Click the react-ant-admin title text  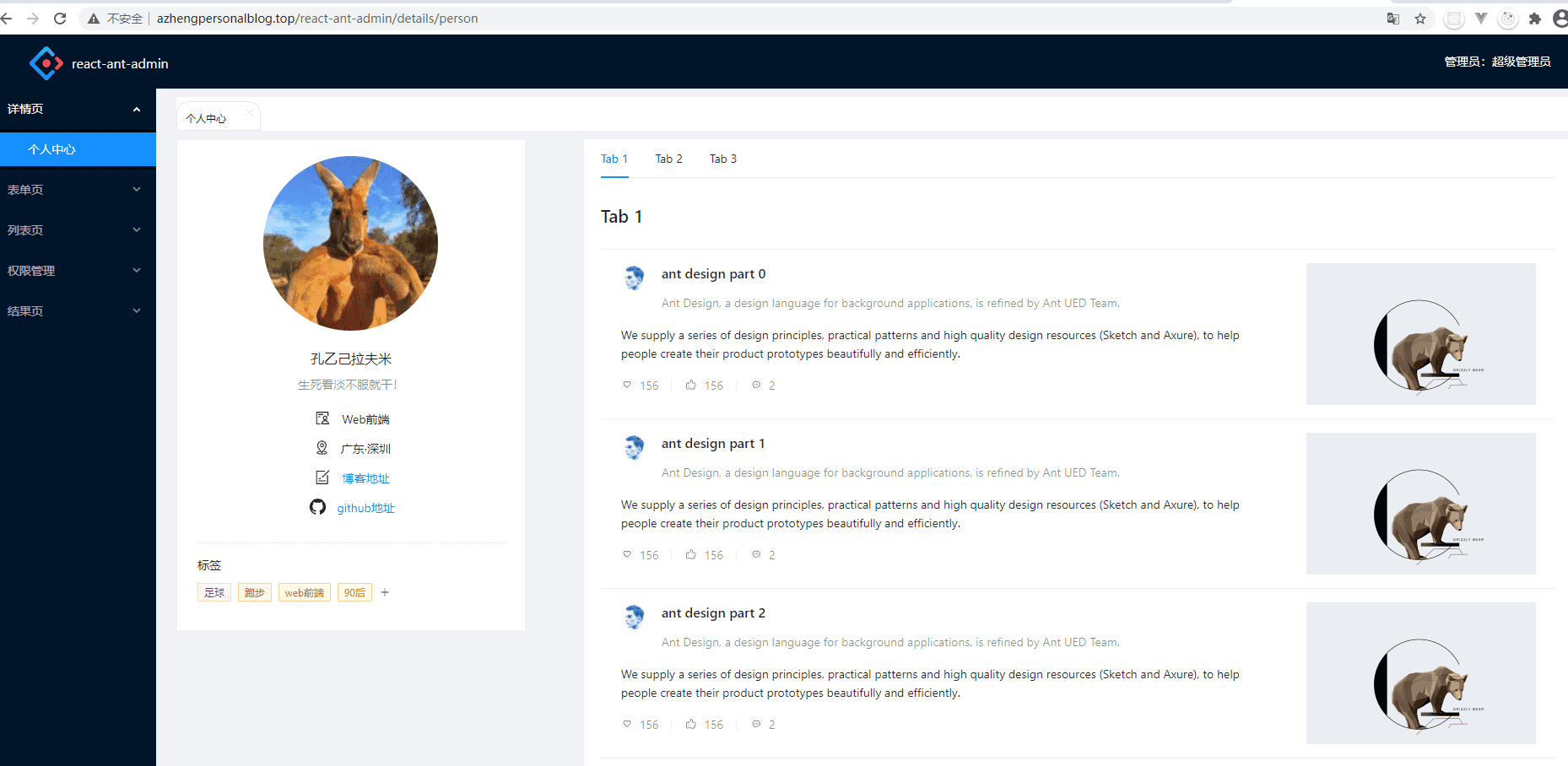[x=120, y=64]
